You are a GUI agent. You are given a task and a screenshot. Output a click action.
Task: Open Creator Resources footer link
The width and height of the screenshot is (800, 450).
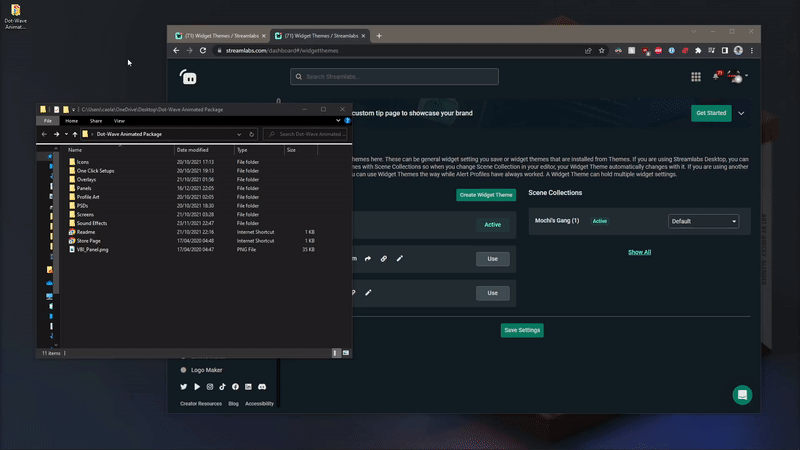tap(201, 404)
